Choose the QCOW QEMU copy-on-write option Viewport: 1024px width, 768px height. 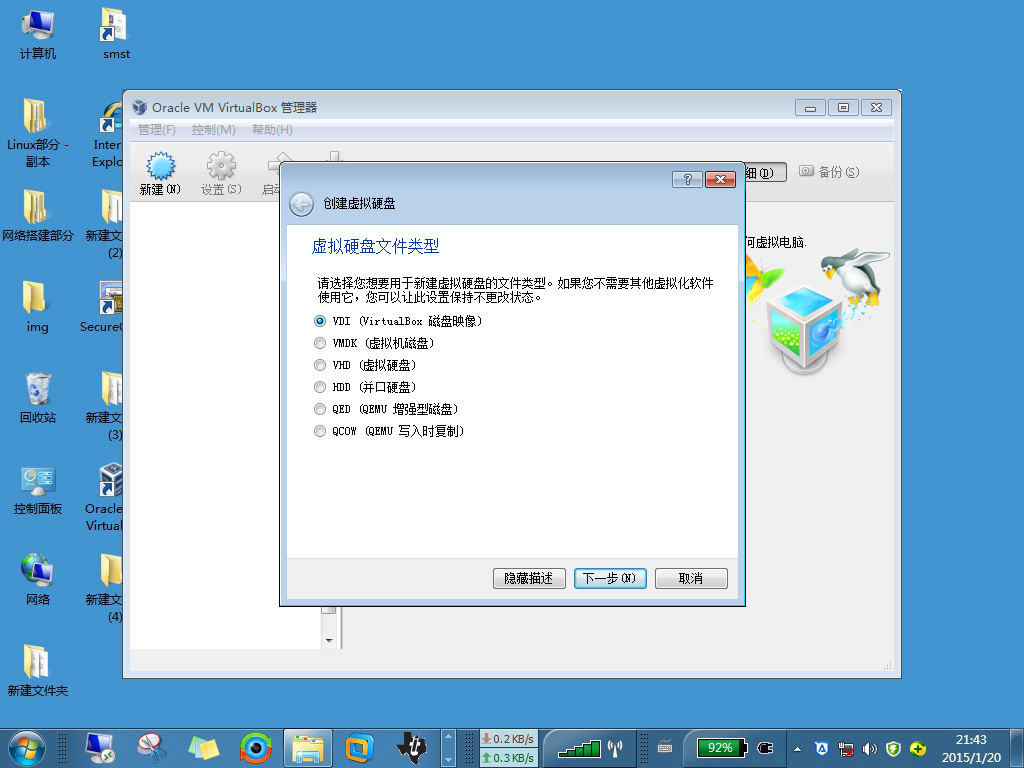coord(389,431)
